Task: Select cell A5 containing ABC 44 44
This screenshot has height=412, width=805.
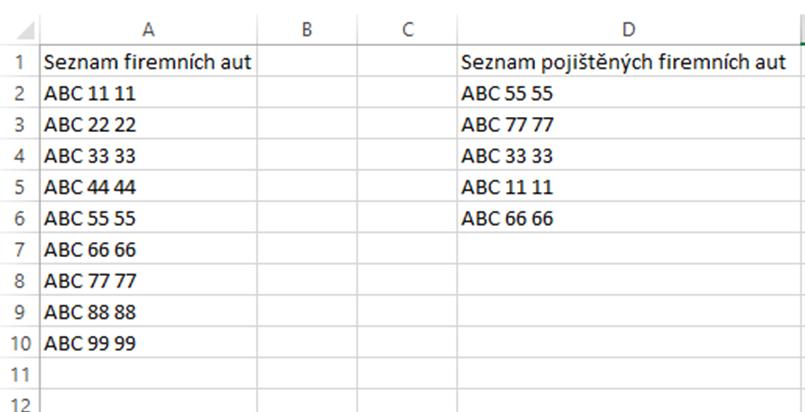Action: [148, 186]
